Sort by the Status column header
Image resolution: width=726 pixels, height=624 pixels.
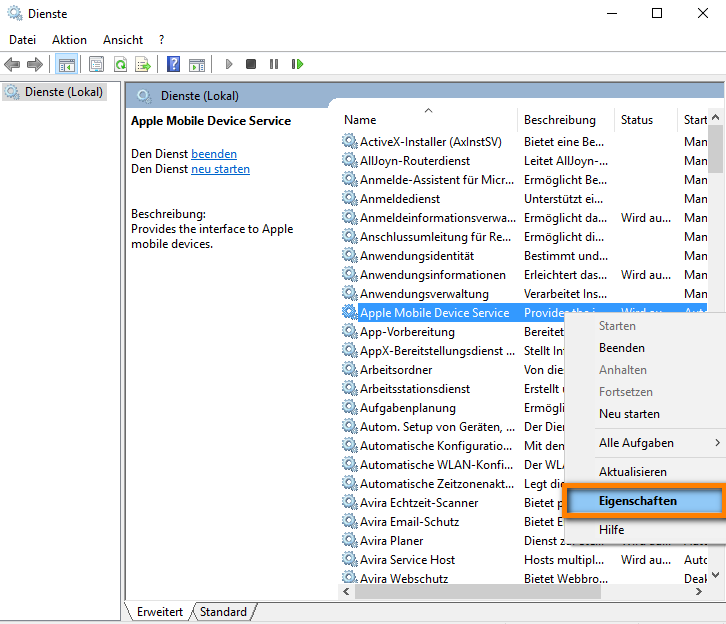[x=646, y=120]
